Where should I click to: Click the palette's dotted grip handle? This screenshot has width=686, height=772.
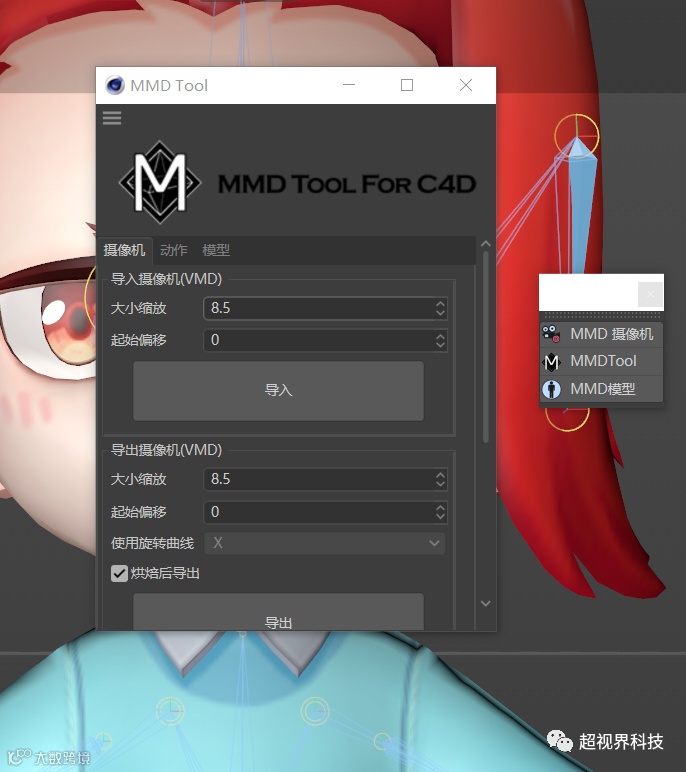(601, 315)
